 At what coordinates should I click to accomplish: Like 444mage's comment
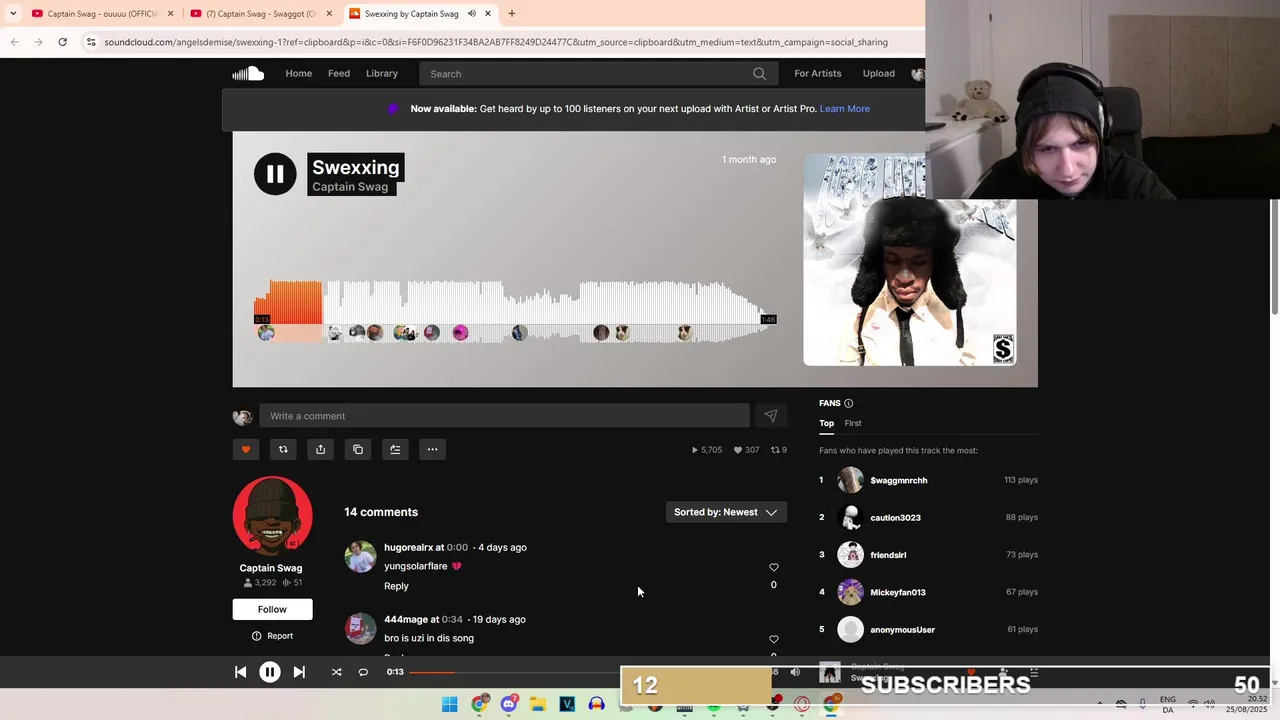tap(773, 639)
